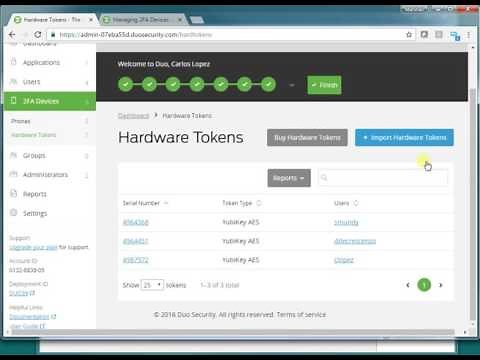
Task: Click the Token Type sort icon
Action: click(259, 203)
